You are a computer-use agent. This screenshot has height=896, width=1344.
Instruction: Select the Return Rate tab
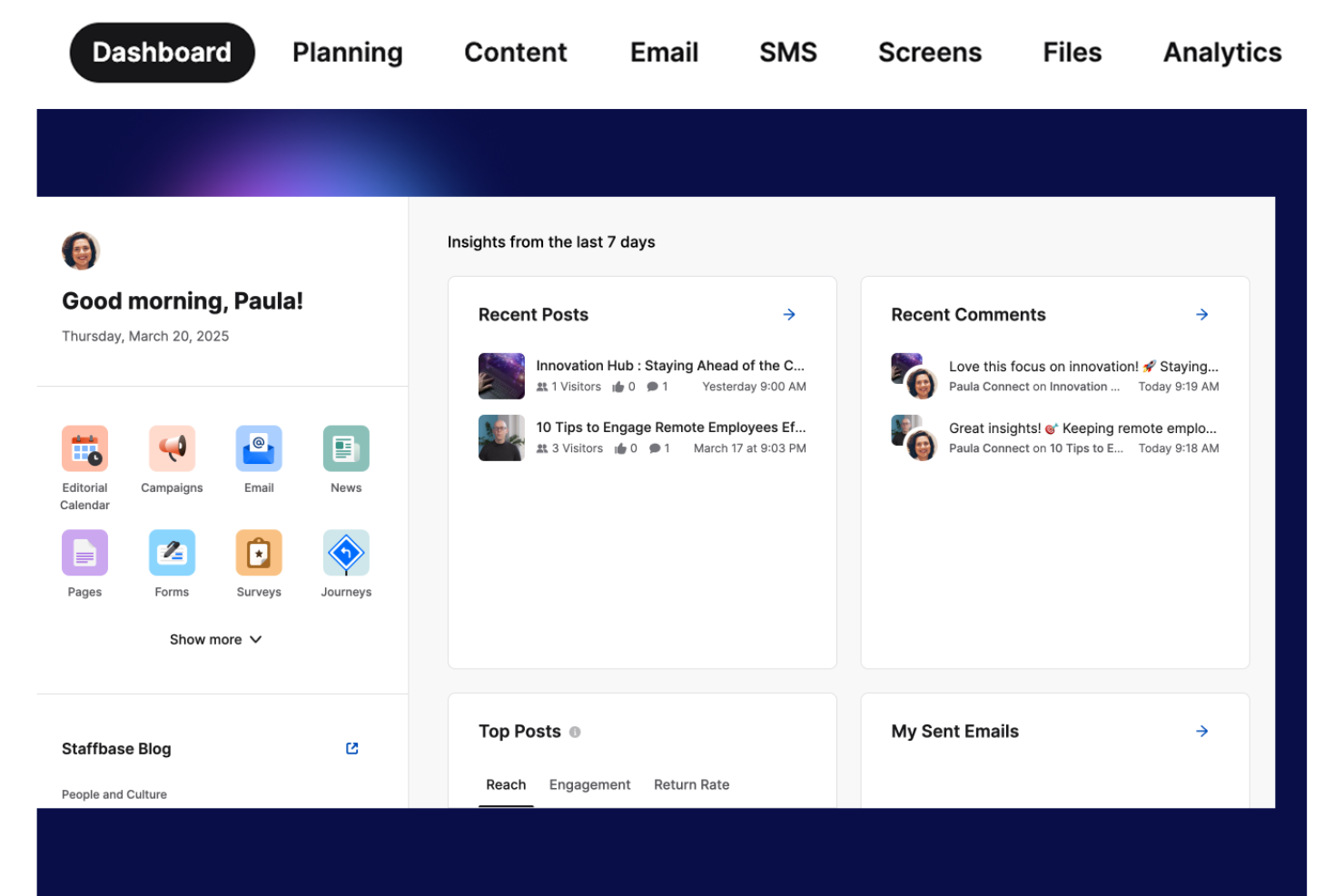(692, 784)
